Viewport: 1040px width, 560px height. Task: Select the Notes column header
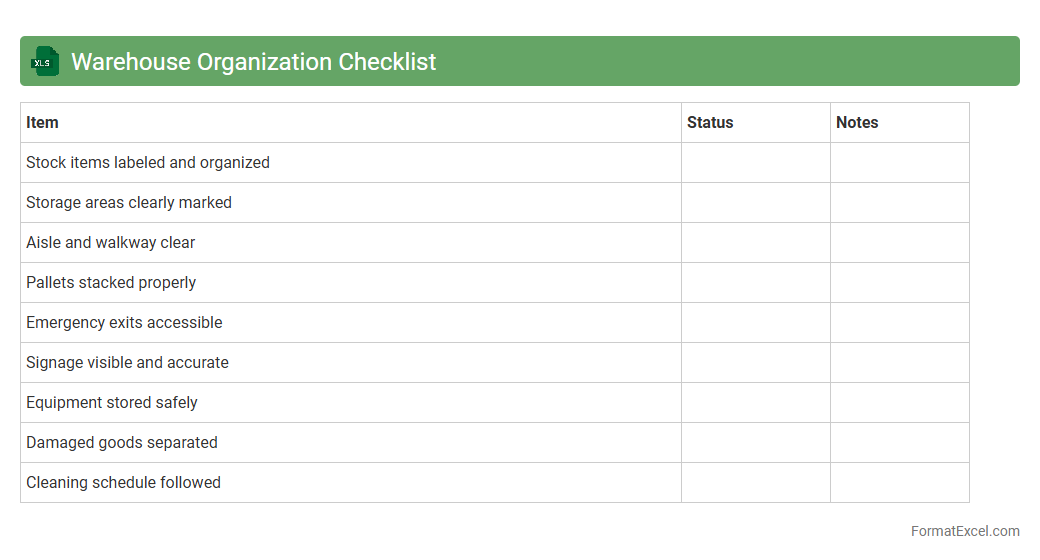coord(857,122)
